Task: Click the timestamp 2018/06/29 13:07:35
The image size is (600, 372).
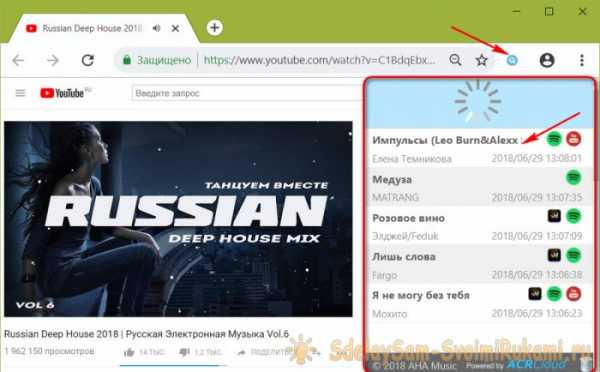Action: [x=536, y=197]
